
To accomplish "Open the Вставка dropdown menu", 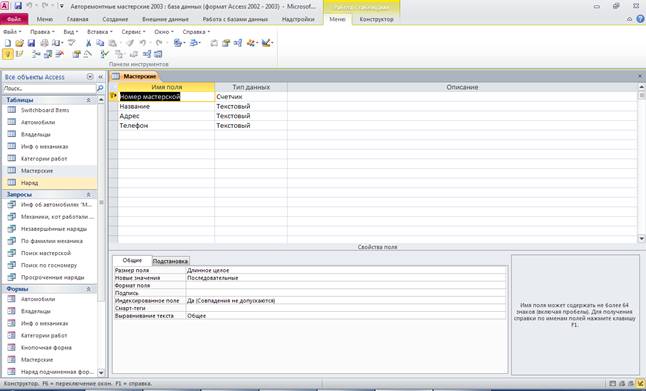I will pyautogui.click(x=99, y=32).
